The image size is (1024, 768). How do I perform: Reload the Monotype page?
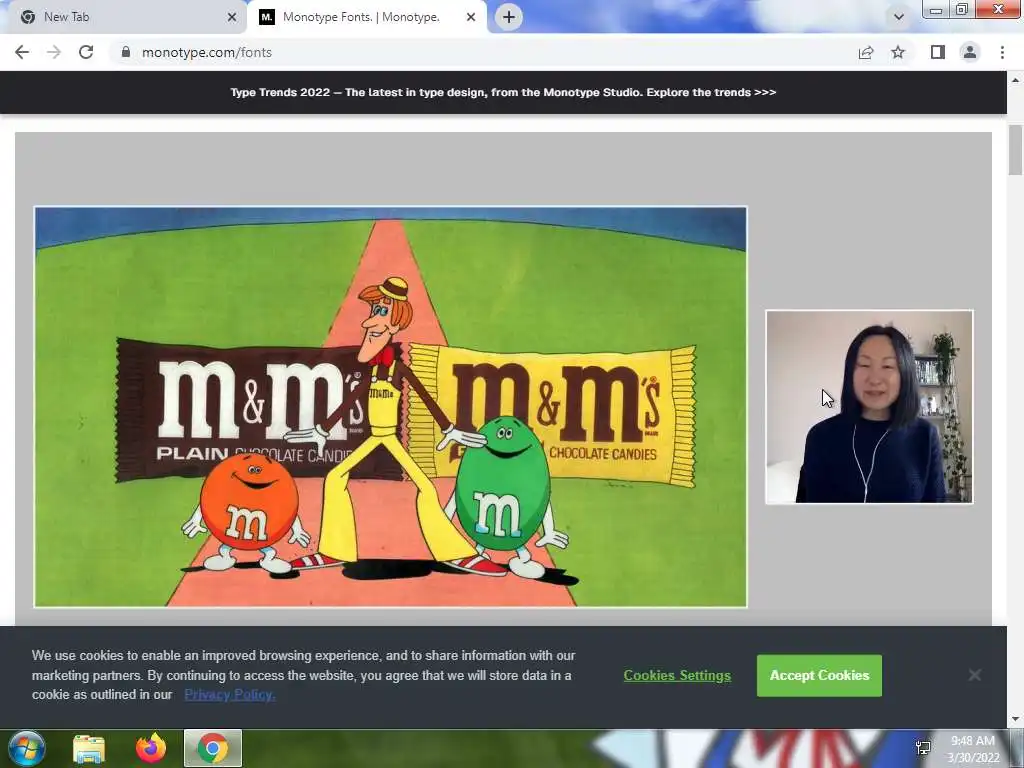(86, 52)
